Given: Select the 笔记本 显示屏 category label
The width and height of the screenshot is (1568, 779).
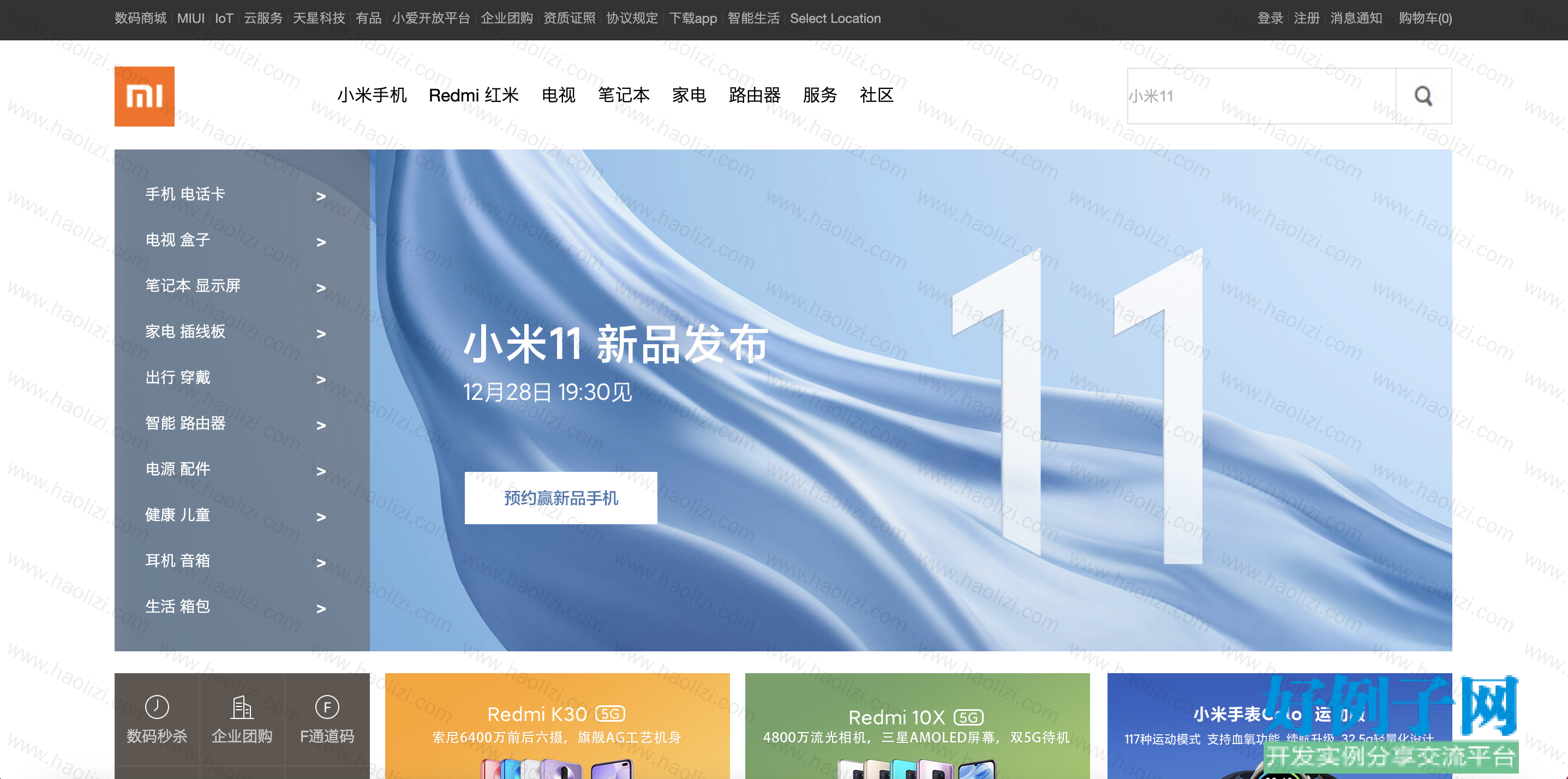Looking at the screenshot, I should click(x=193, y=285).
